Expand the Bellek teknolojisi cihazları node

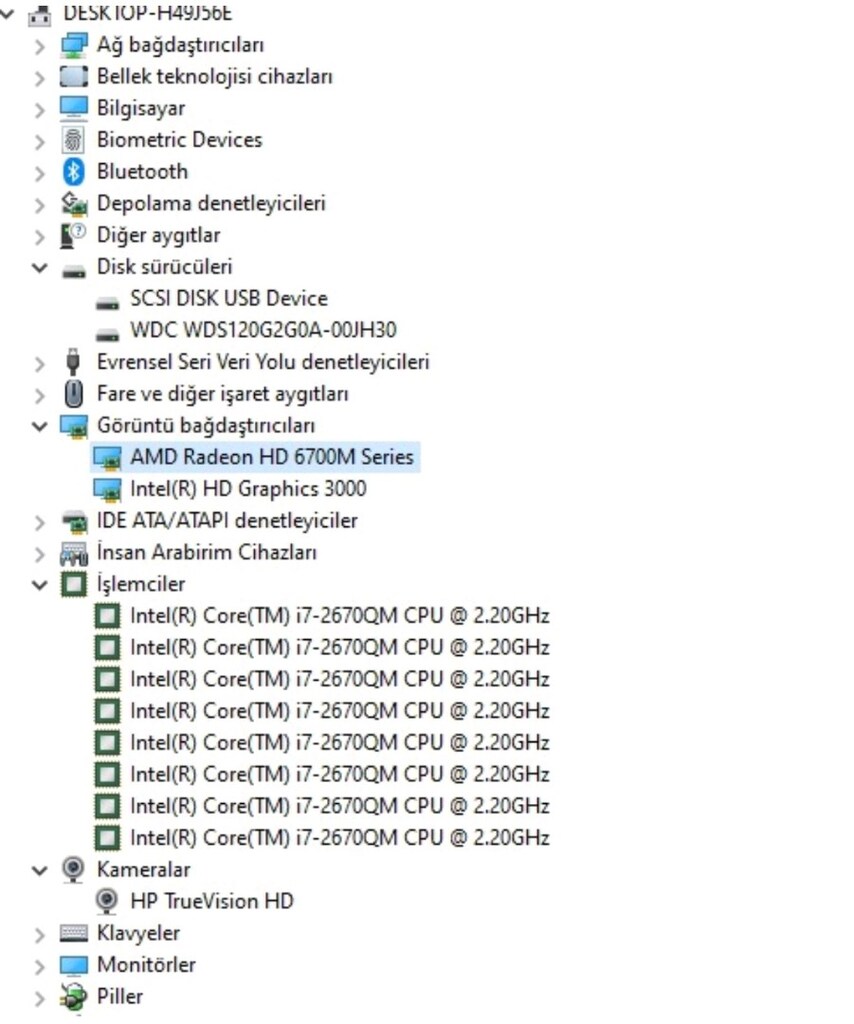[x=40, y=78]
